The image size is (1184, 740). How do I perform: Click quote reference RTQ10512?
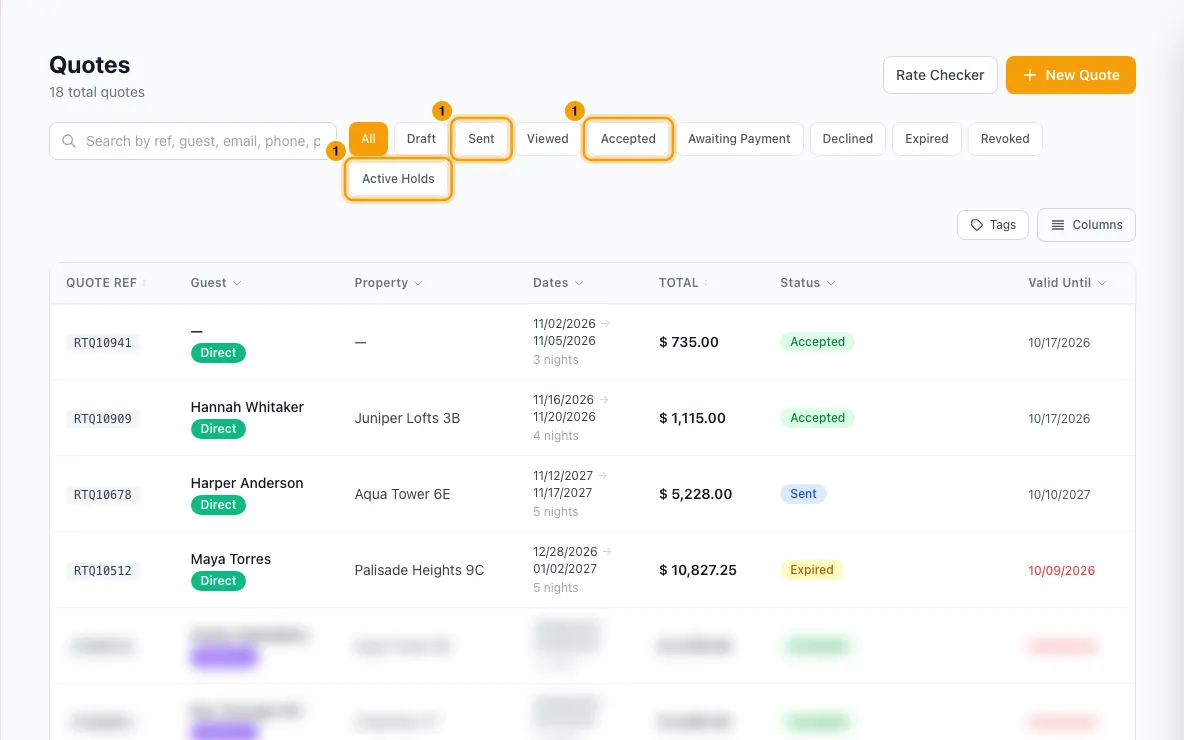coord(103,571)
